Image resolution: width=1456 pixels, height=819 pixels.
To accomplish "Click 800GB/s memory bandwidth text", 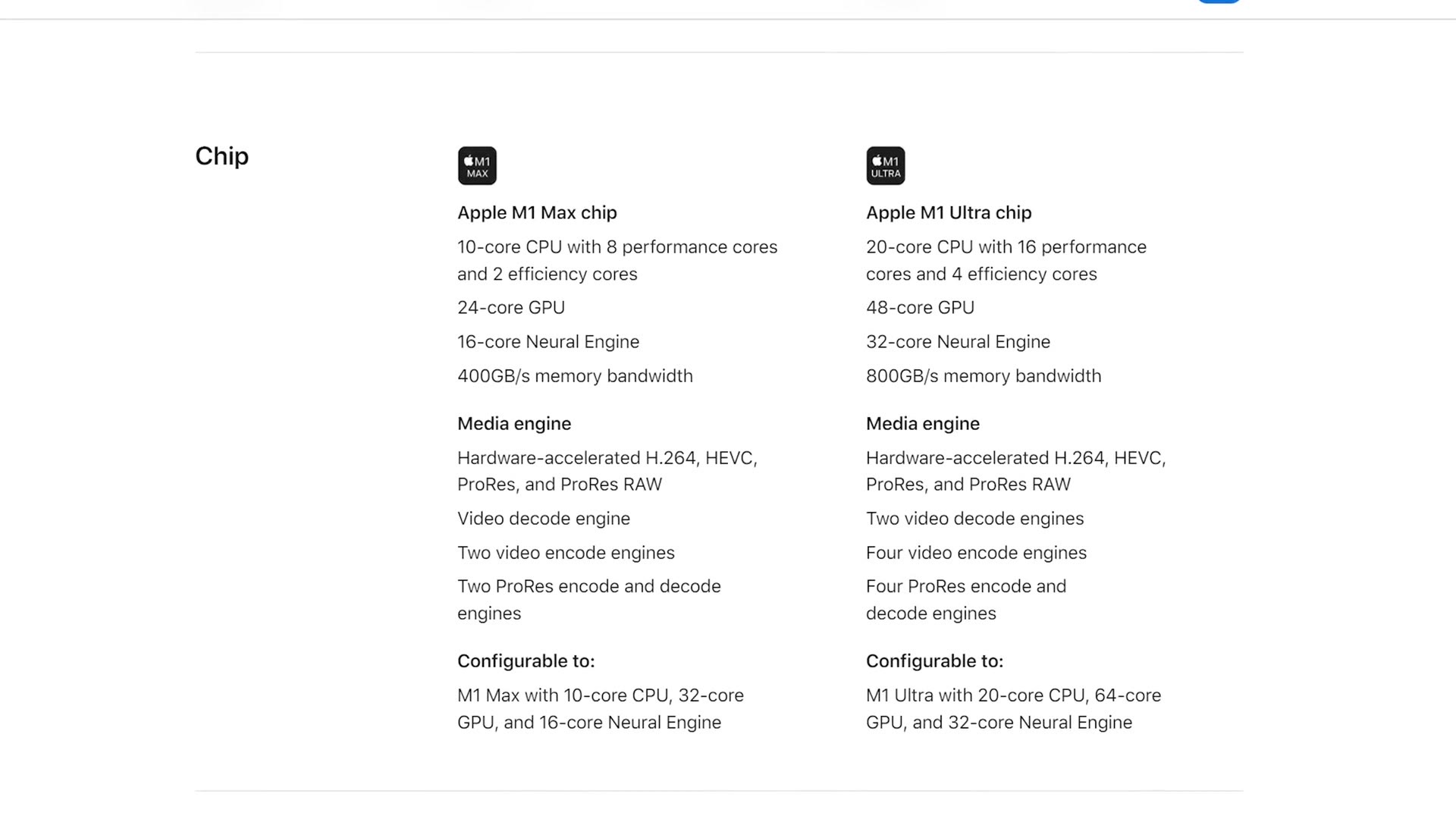I will pos(984,376).
